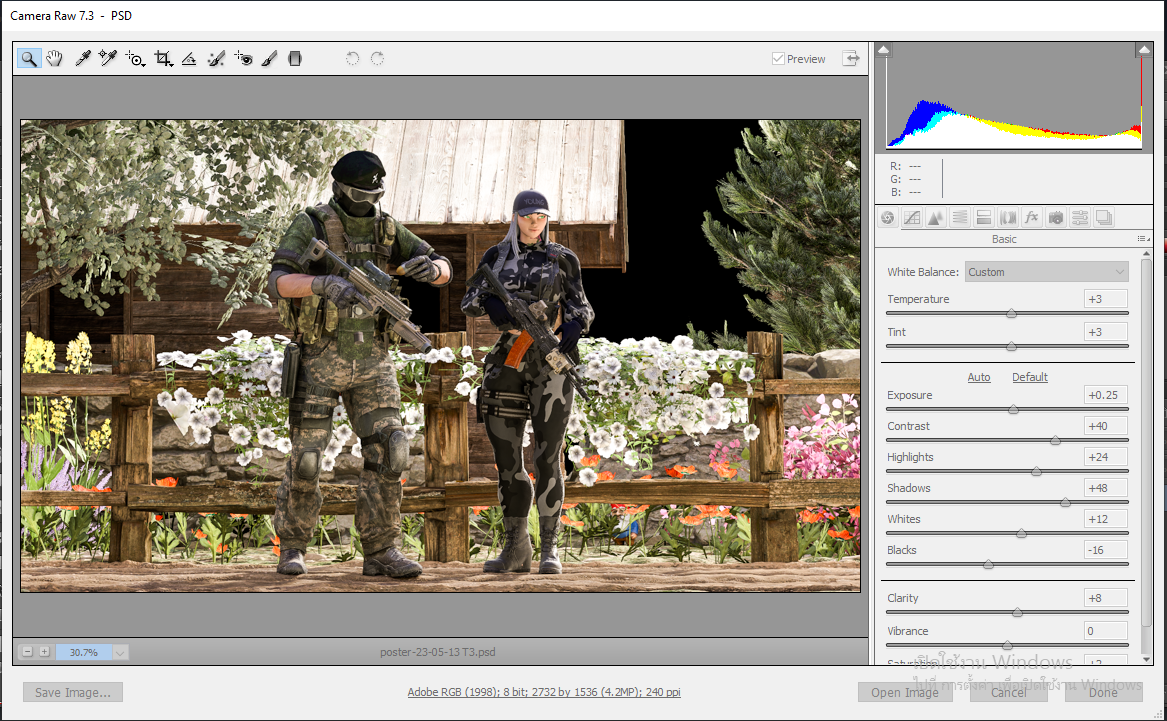Open the Lens Corrections panel tab
The width and height of the screenshot is (1167, 721).
click(1007, 217)
